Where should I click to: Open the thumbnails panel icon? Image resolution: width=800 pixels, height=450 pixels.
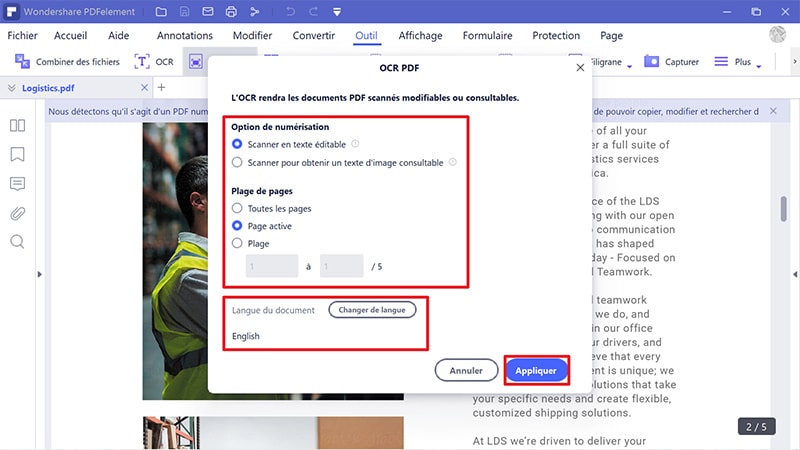[17, 126]
